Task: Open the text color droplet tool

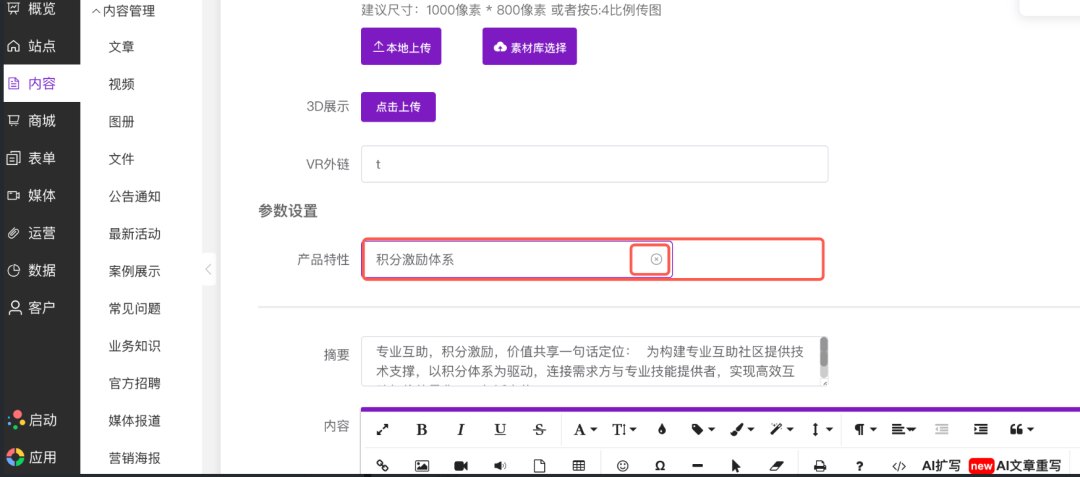Action: click(662, 430)
